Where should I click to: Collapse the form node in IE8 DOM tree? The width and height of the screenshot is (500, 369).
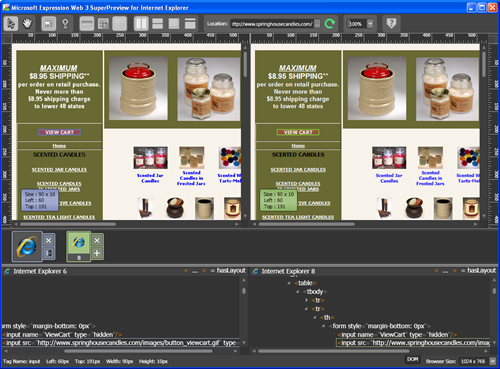tap(323, 326)
